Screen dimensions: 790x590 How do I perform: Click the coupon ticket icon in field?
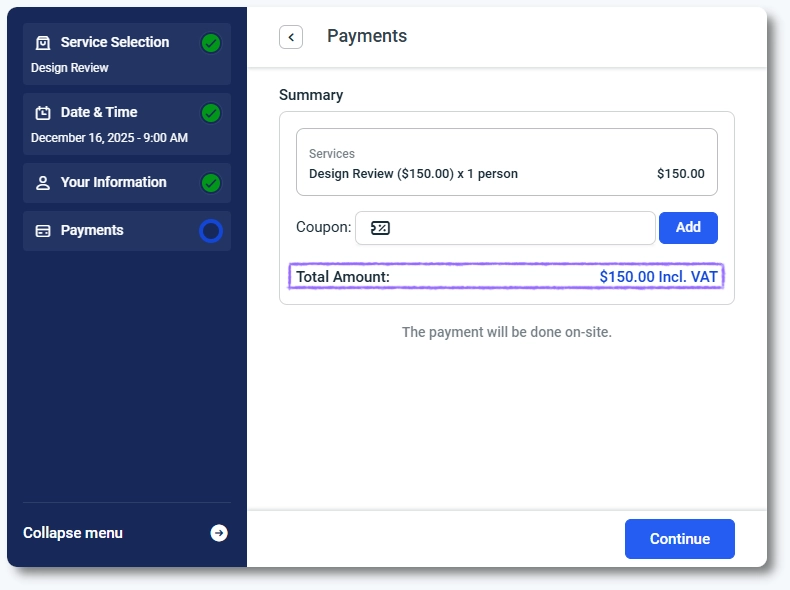(x=380, y=228)
